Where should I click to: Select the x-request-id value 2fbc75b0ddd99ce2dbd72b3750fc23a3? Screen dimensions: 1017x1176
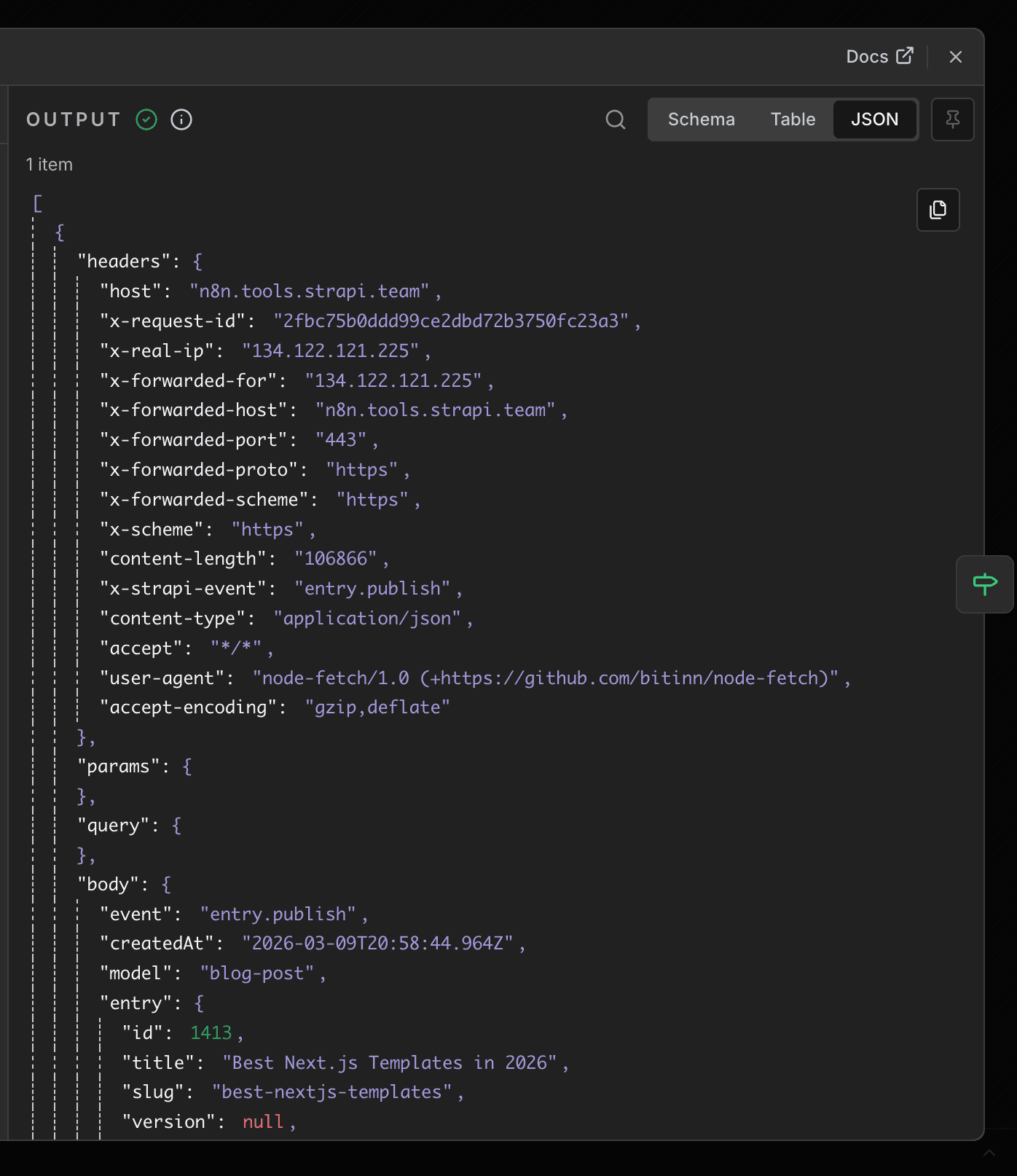coord(451,321)
